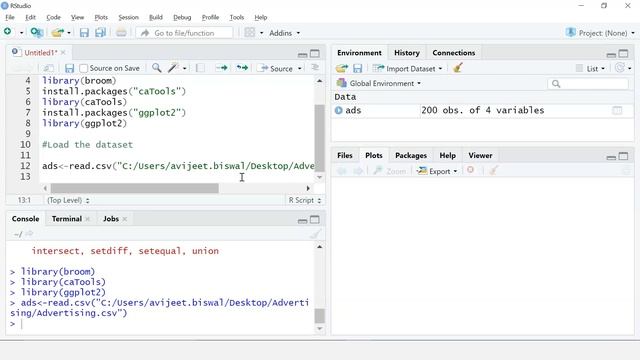View ads data as table grid
The image size is (640, 360).
pos(617,110)
